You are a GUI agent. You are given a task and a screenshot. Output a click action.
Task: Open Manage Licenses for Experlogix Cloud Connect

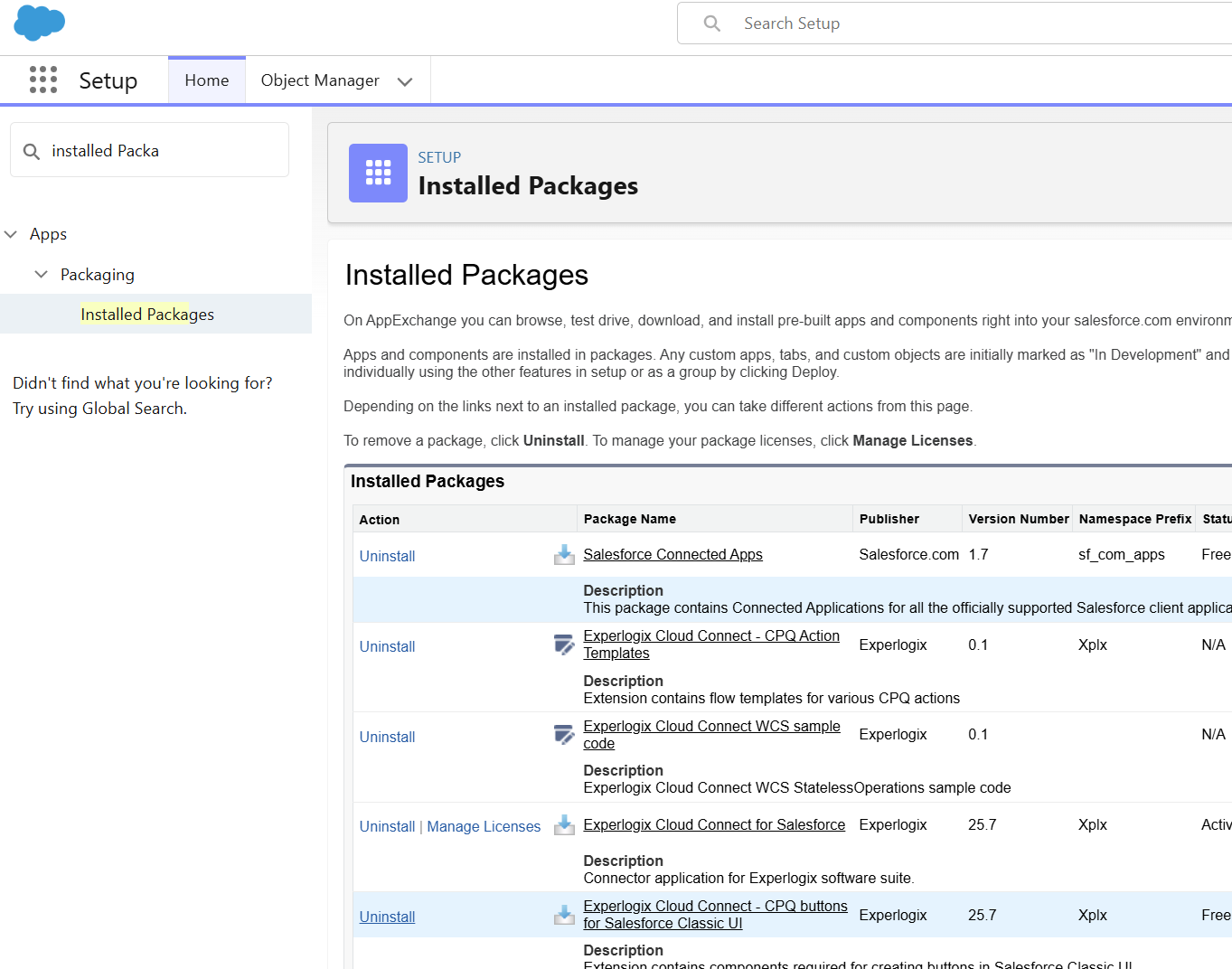(484, 826)
